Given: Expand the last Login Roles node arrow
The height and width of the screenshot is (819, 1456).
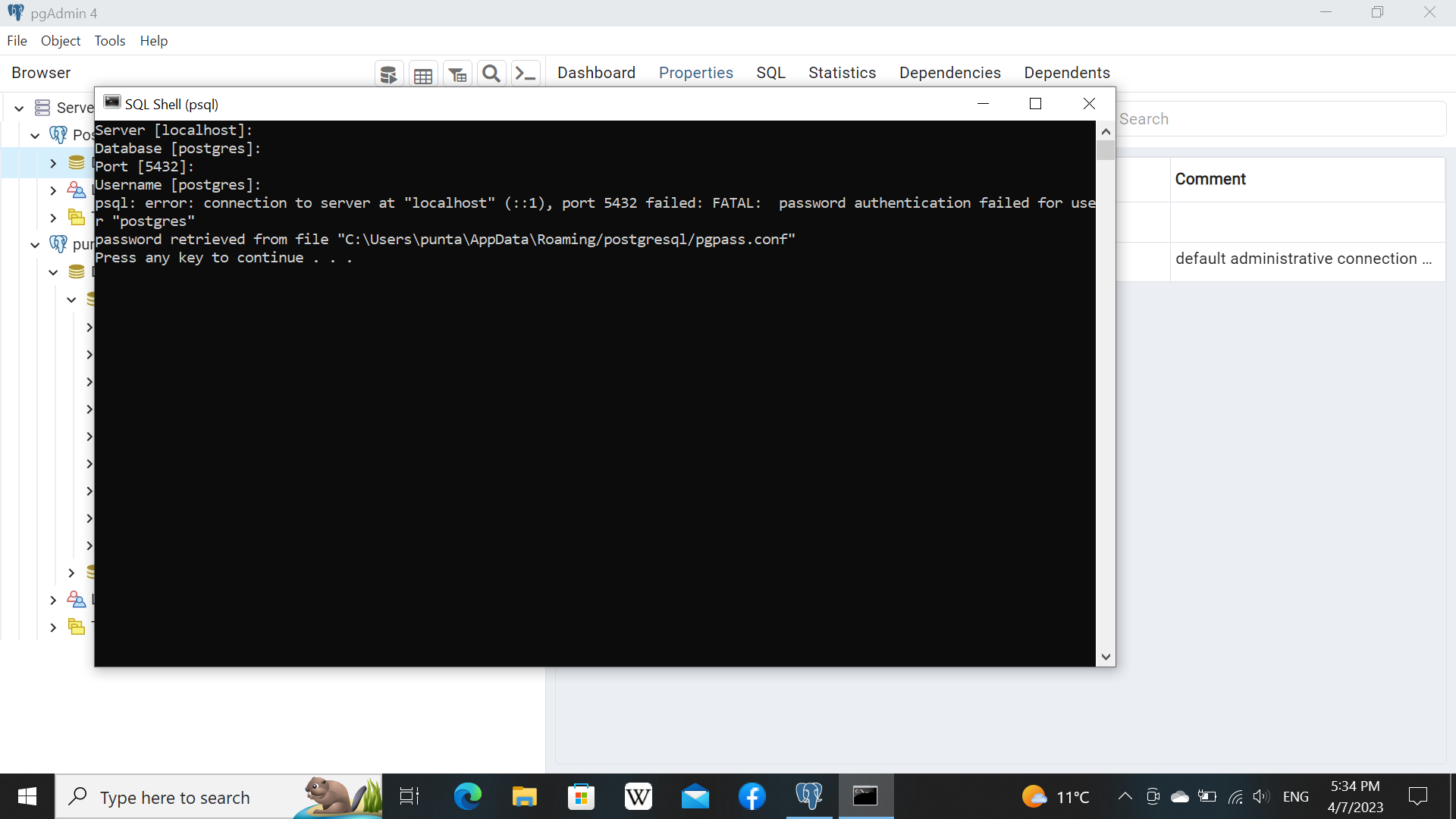Looking at the screenshot, I should click(x=53, y=600).
